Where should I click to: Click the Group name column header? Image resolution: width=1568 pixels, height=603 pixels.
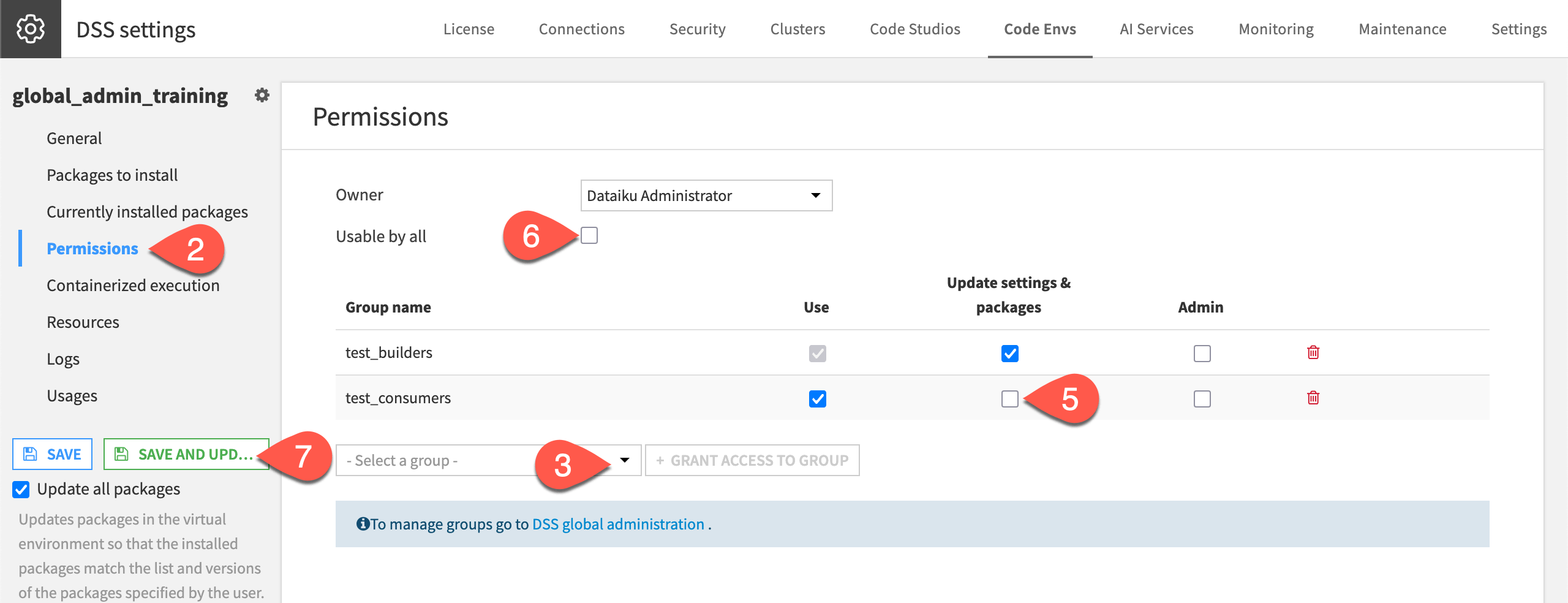pyautogui.click(x=388, y=307)
